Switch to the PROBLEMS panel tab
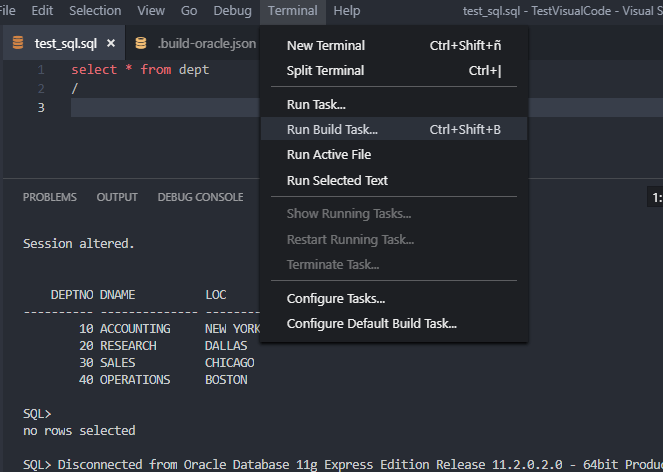663x472 pixels. 50,197
